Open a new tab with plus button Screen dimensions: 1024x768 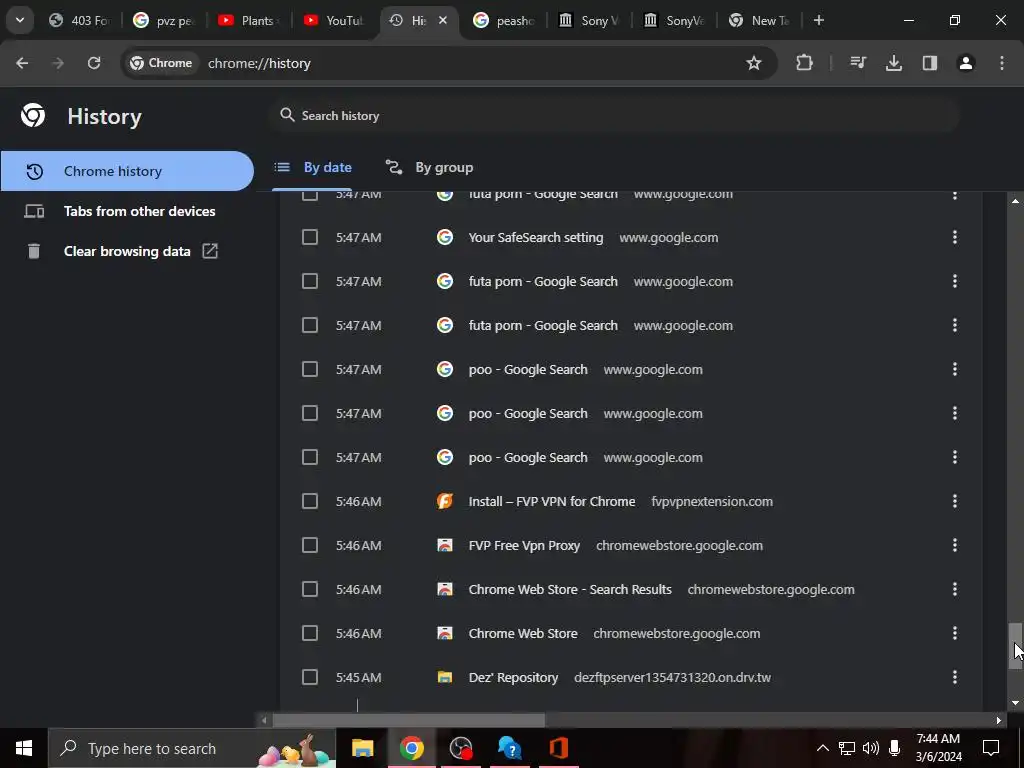click(x=818, y=20)
